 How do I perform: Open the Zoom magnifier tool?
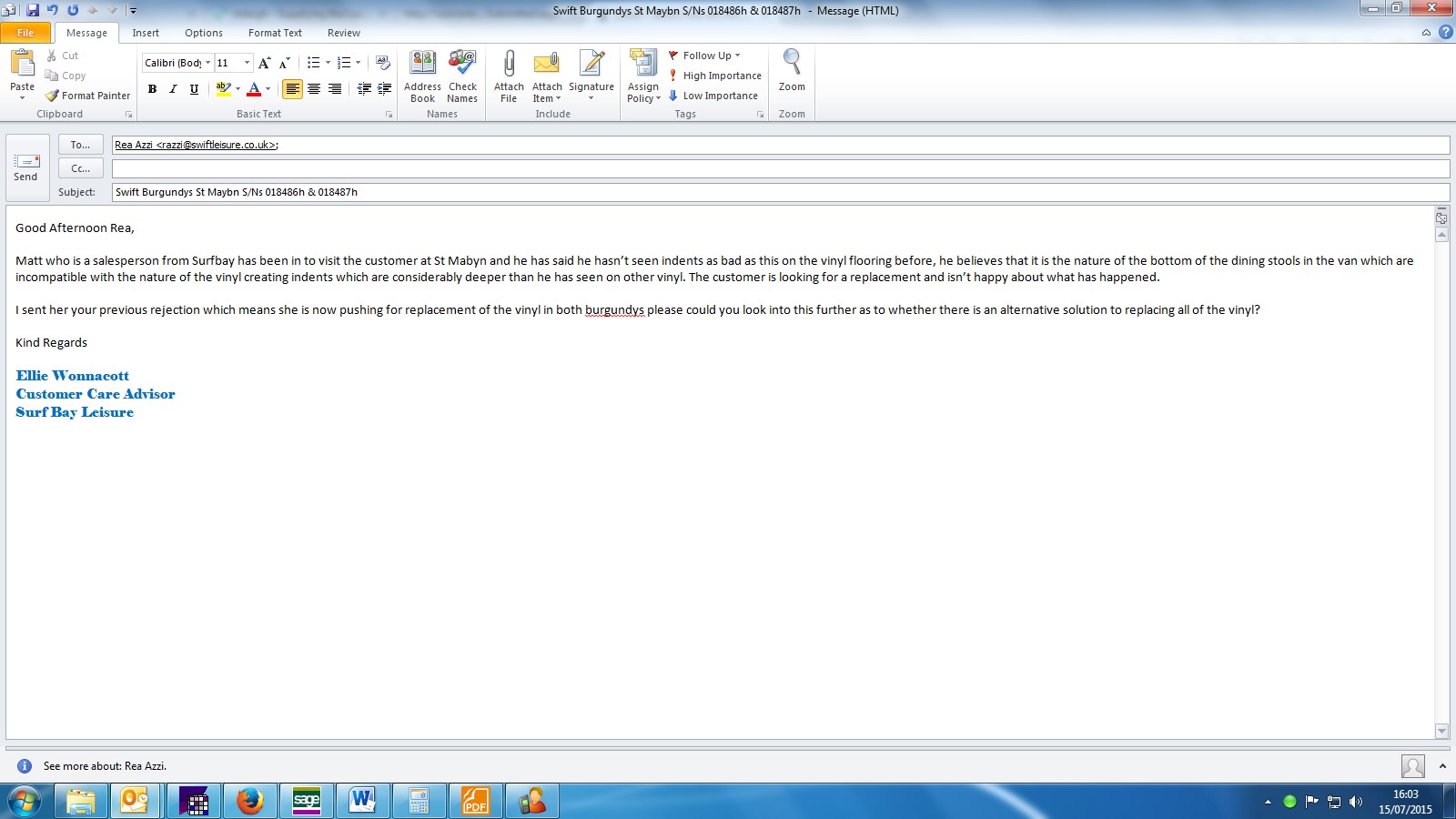792,71
